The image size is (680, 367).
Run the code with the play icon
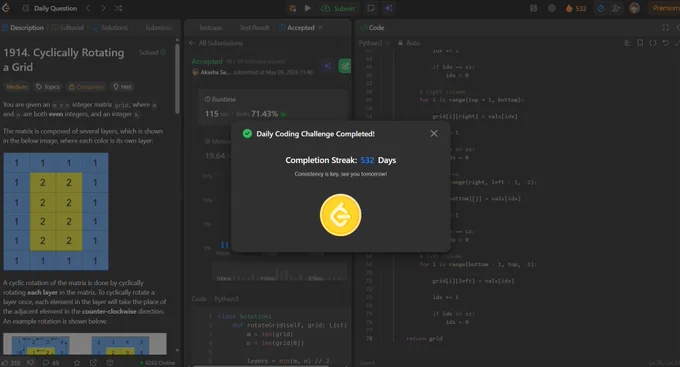click(307, 8)
